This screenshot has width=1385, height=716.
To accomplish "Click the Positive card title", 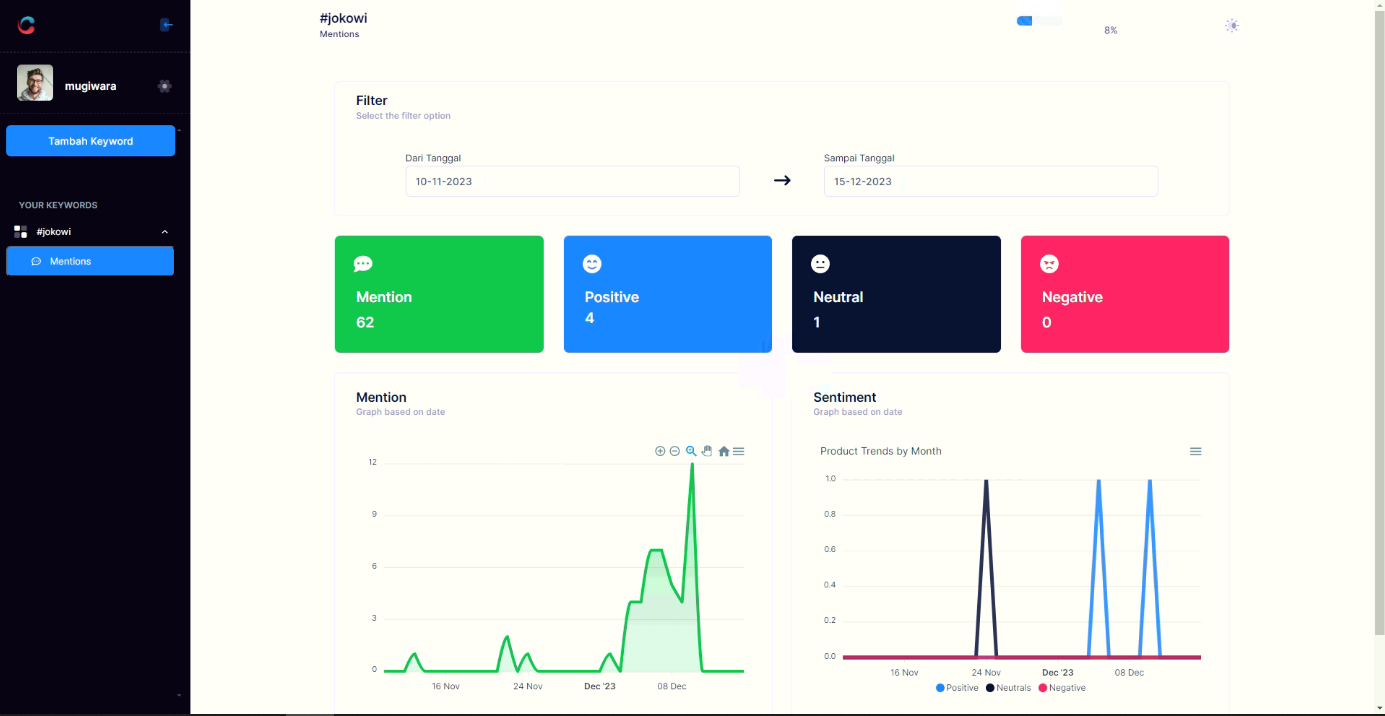I will (x=612, y=297).
